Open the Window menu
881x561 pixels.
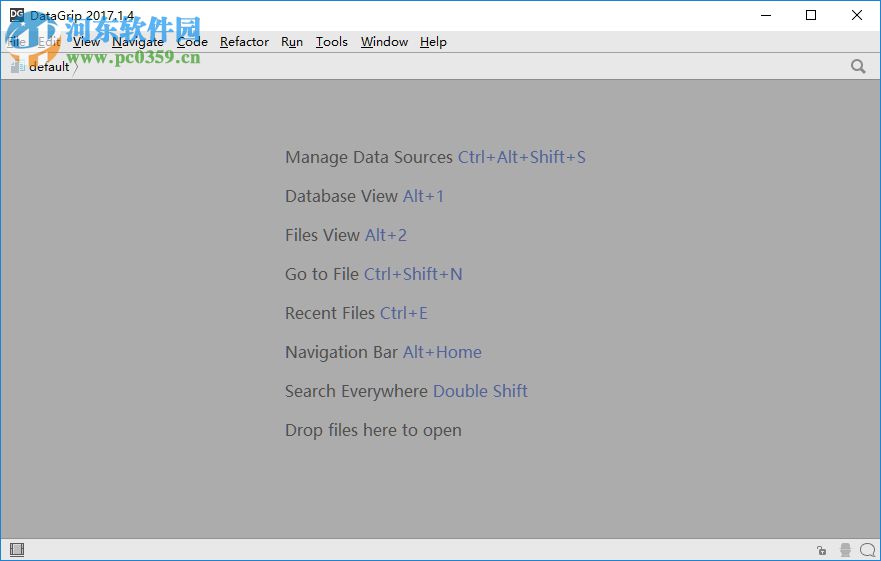[x=384, y=42]
